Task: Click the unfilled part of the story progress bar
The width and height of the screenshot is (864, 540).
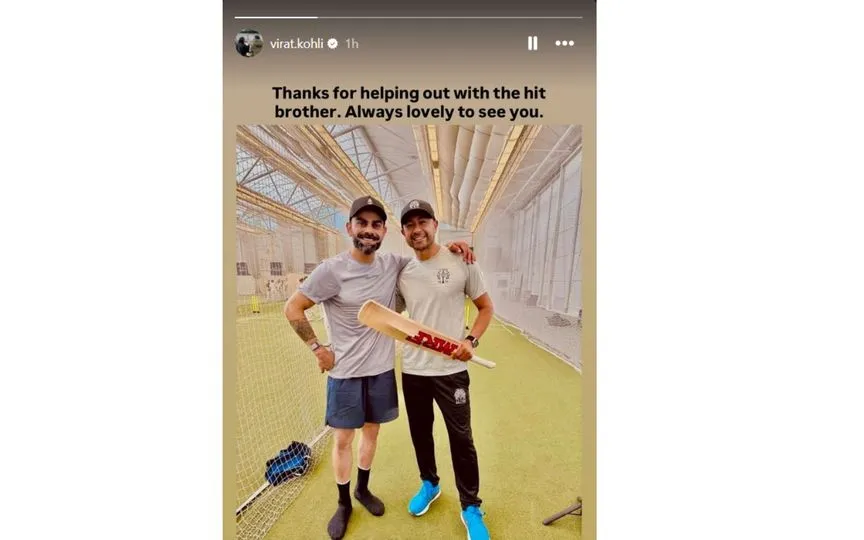Action: click(x=450, y=17)
